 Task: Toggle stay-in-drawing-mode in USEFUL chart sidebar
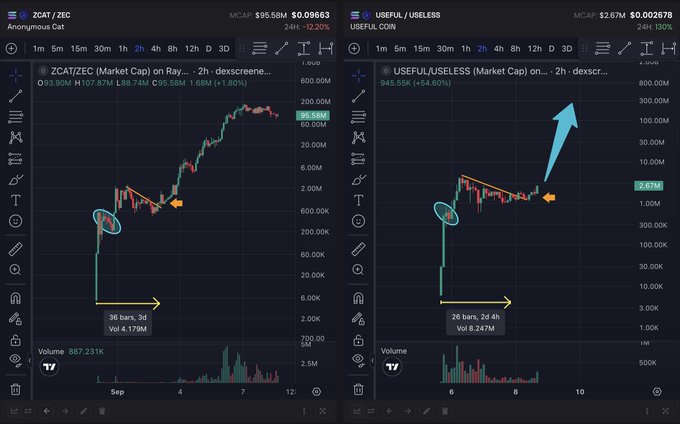pos(358,319)
